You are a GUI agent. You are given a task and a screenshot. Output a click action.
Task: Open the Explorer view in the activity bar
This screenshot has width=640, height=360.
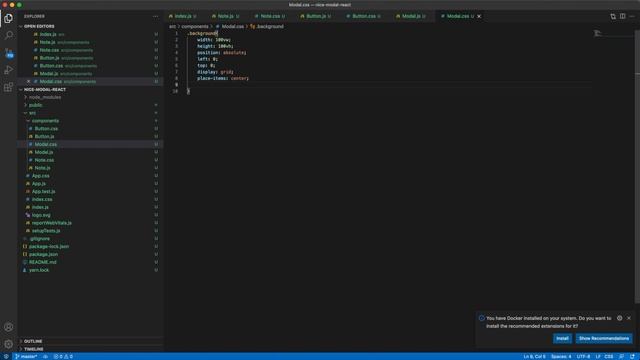9,18
